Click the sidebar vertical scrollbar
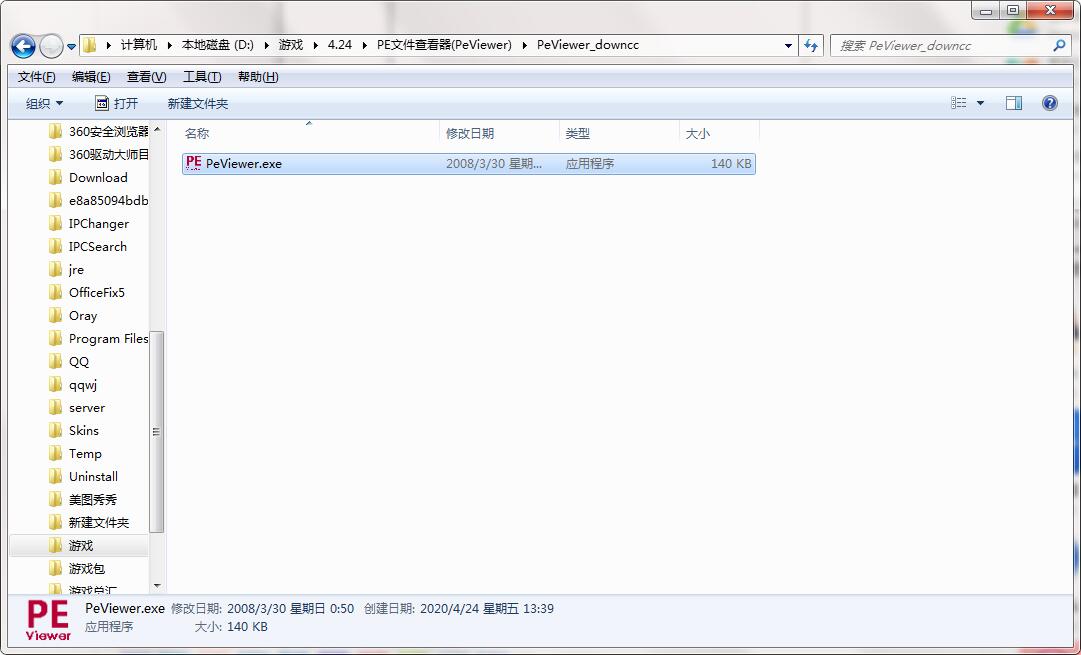The image size is (1081, 655). point(157,430)
